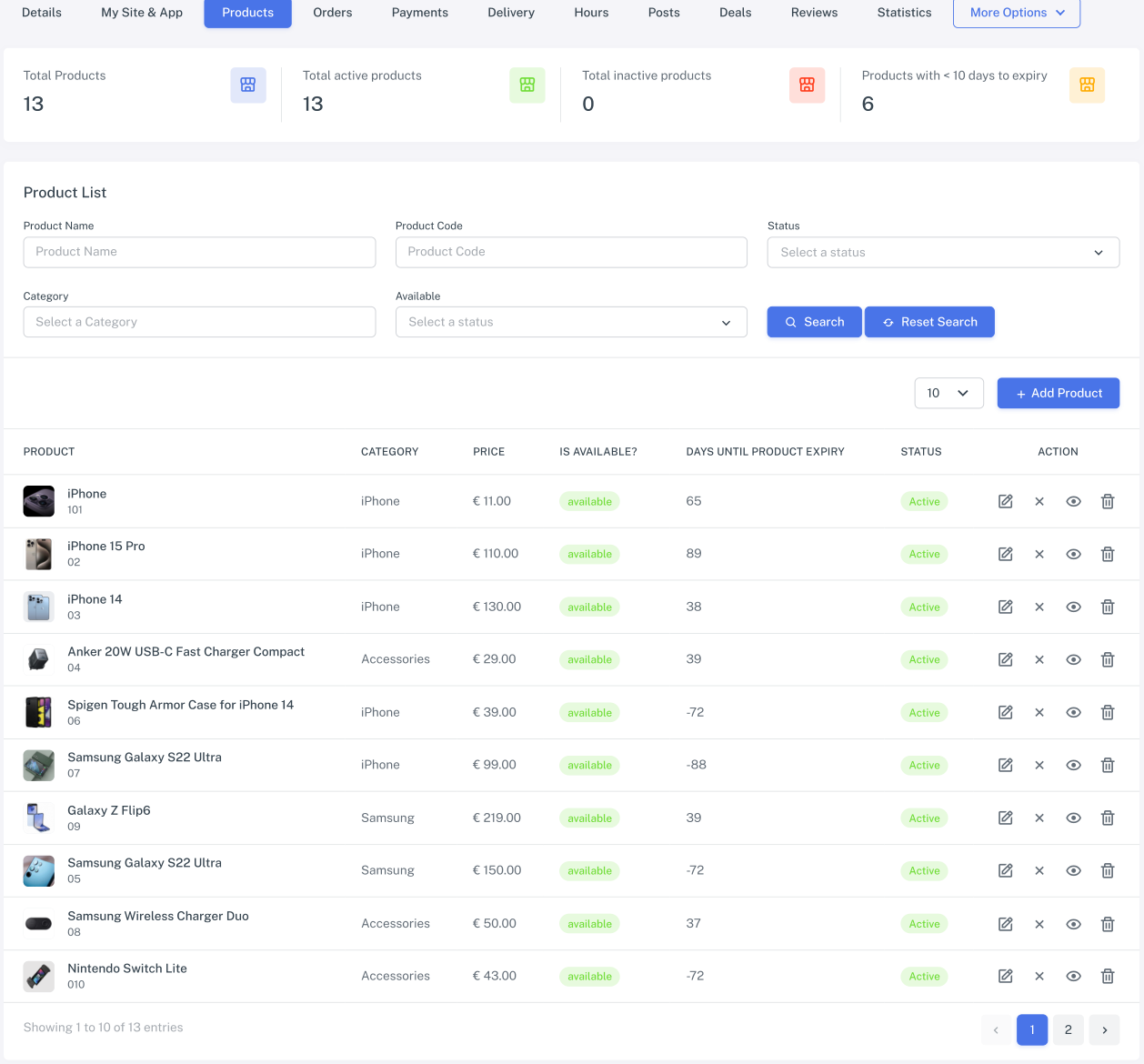Viewport: 1144px width, 1064px height.
Task: Edit the Nintendo Switch Lite product
Action: click(1005, 976)
